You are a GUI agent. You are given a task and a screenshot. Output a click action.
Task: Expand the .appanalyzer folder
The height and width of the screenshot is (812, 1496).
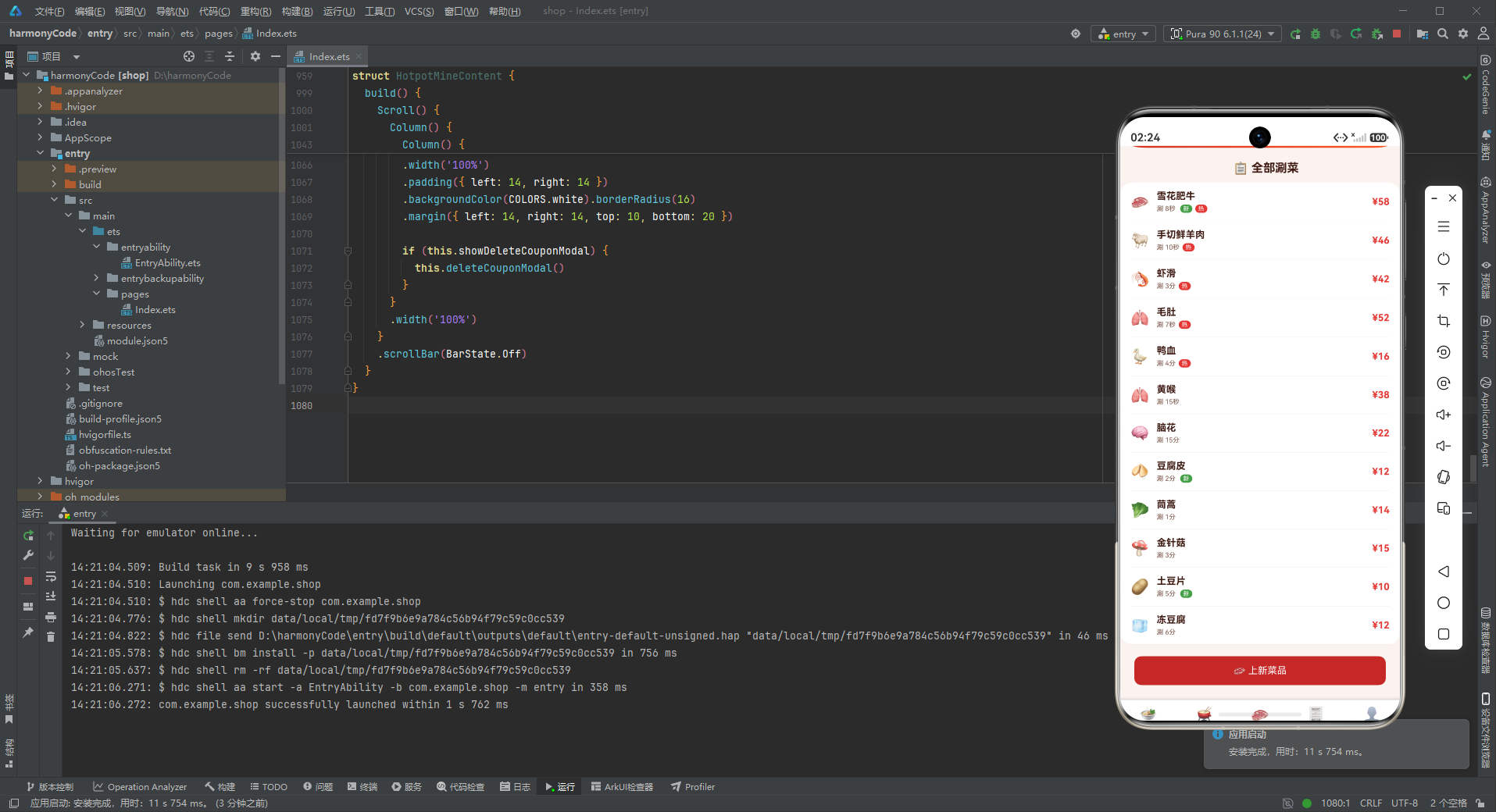click(40, 91)
